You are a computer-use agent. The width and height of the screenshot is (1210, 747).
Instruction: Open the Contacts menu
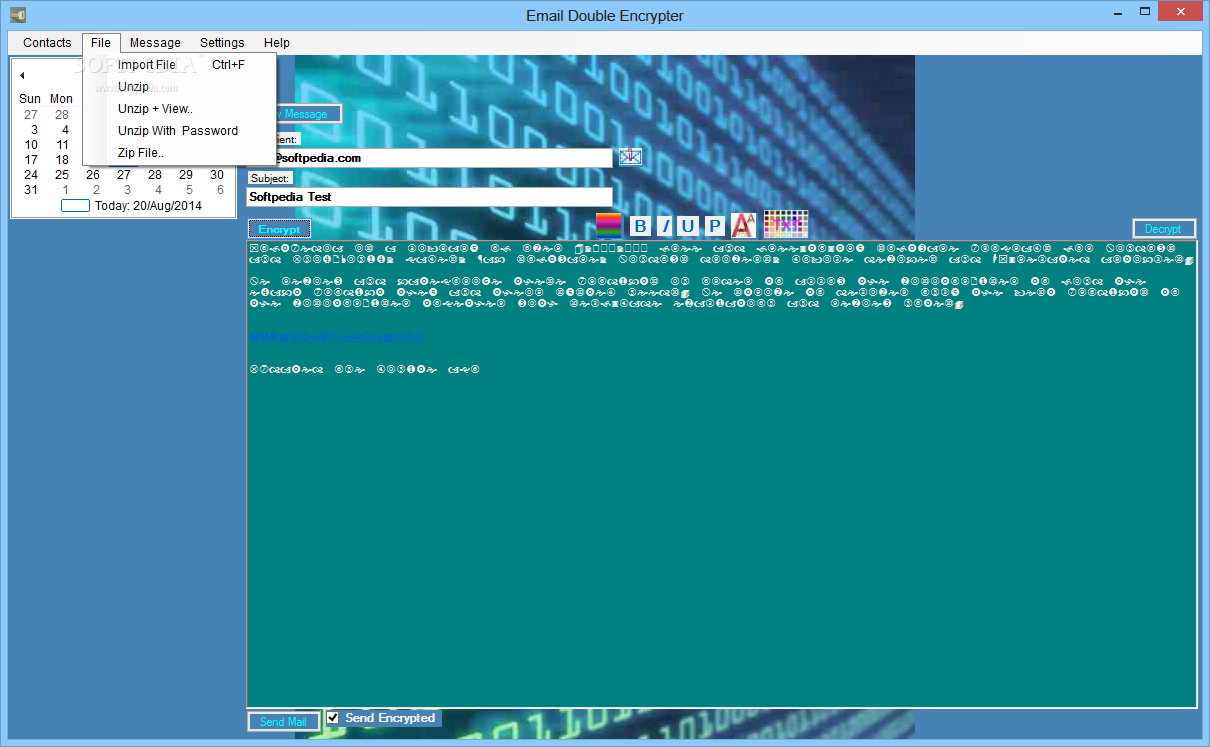click(47, 43)
